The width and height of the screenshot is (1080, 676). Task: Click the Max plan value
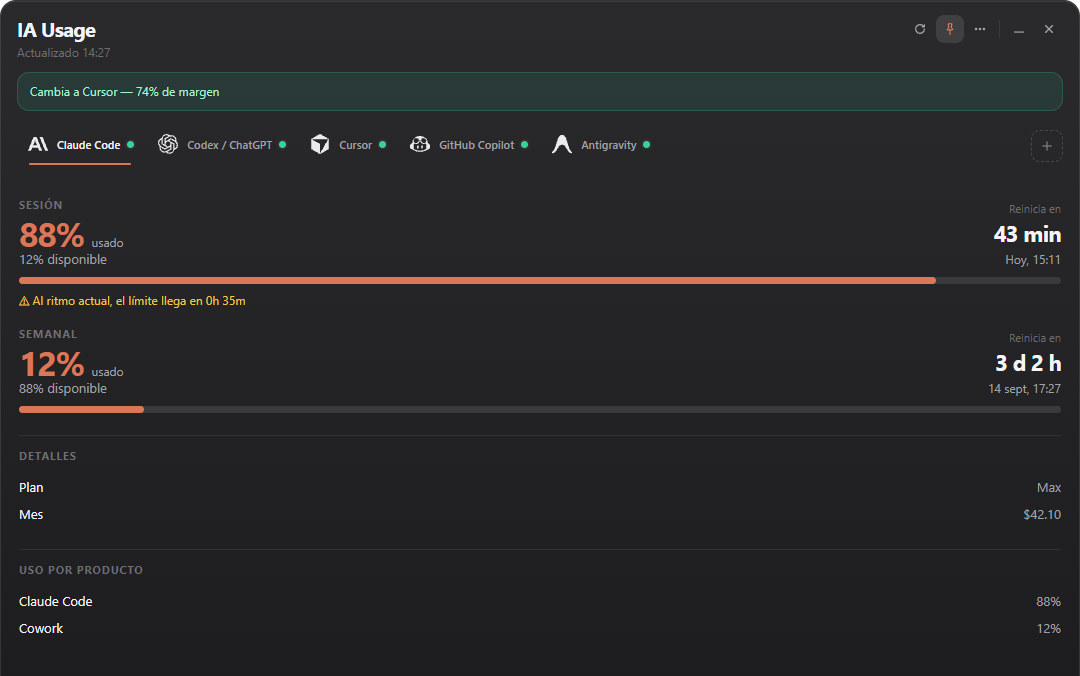[x=1048, y=487]
